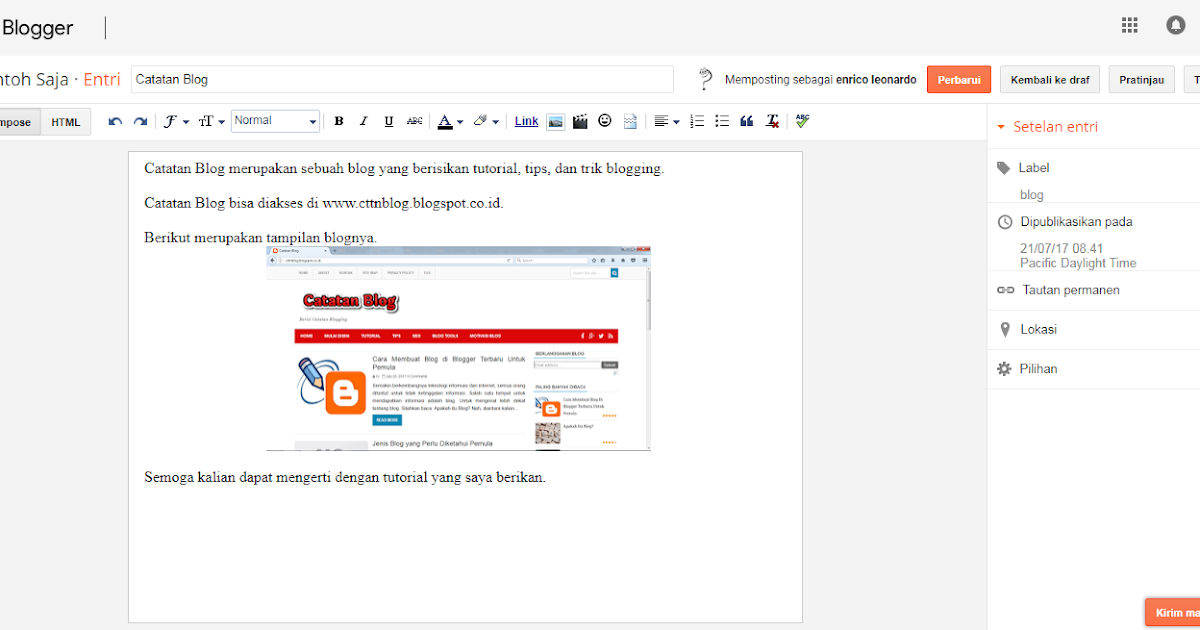Screen dimensions: 1200x630
Task: Click the post title field Catatan Blog
Action: tap(400, 79)
